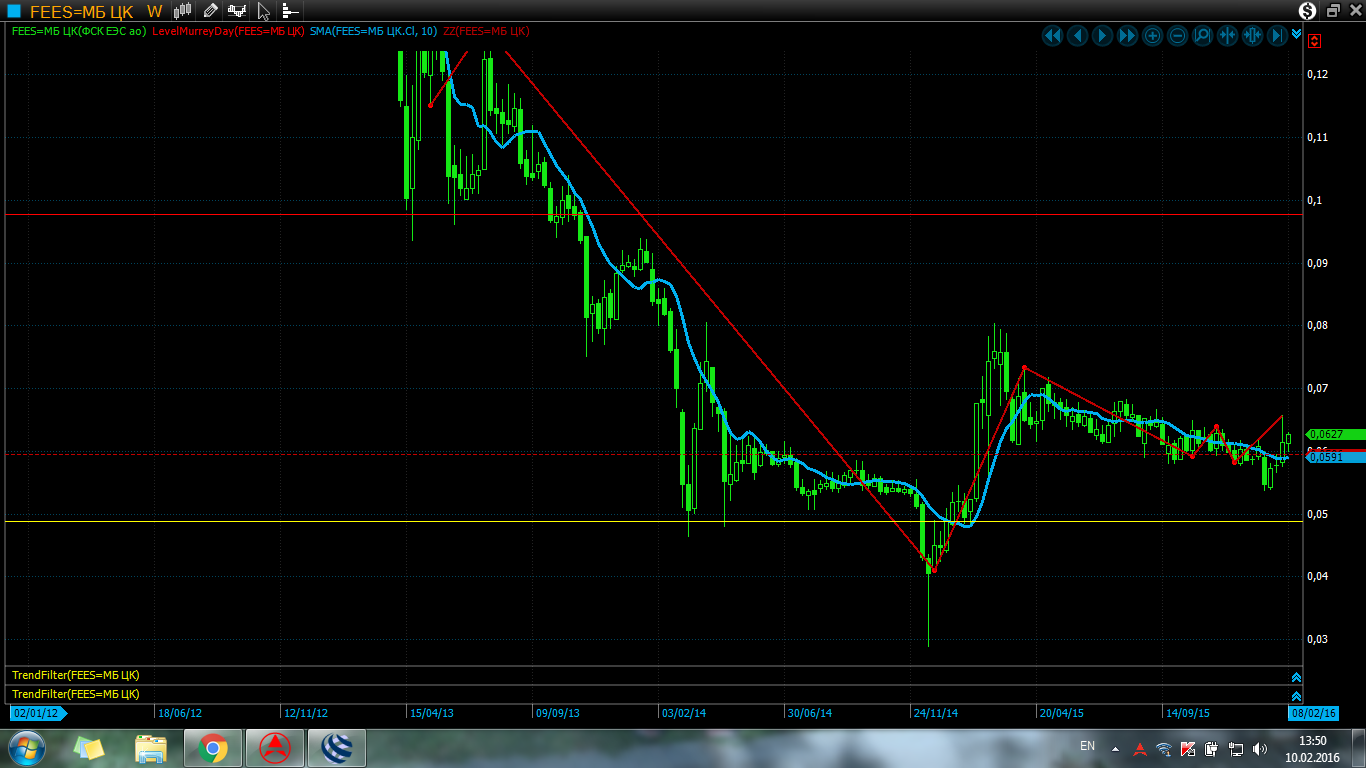Select the cursor pointer tool
This screenshot has width=1366, height=768.
263,11
